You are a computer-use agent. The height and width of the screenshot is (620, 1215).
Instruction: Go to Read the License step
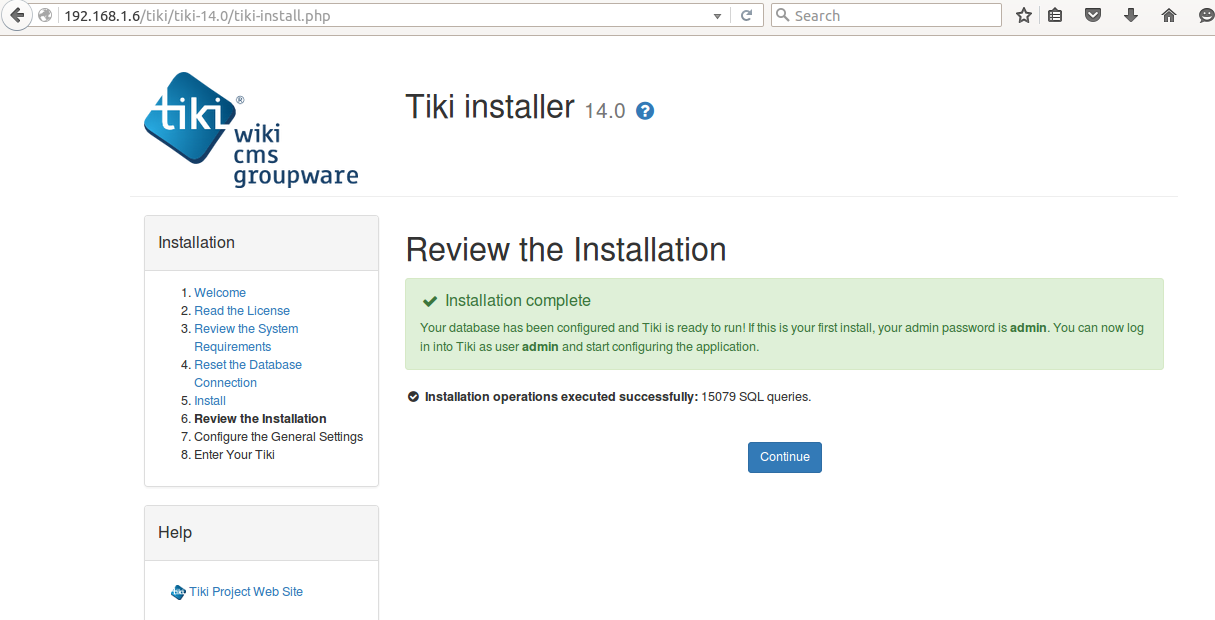pos(242,311)
